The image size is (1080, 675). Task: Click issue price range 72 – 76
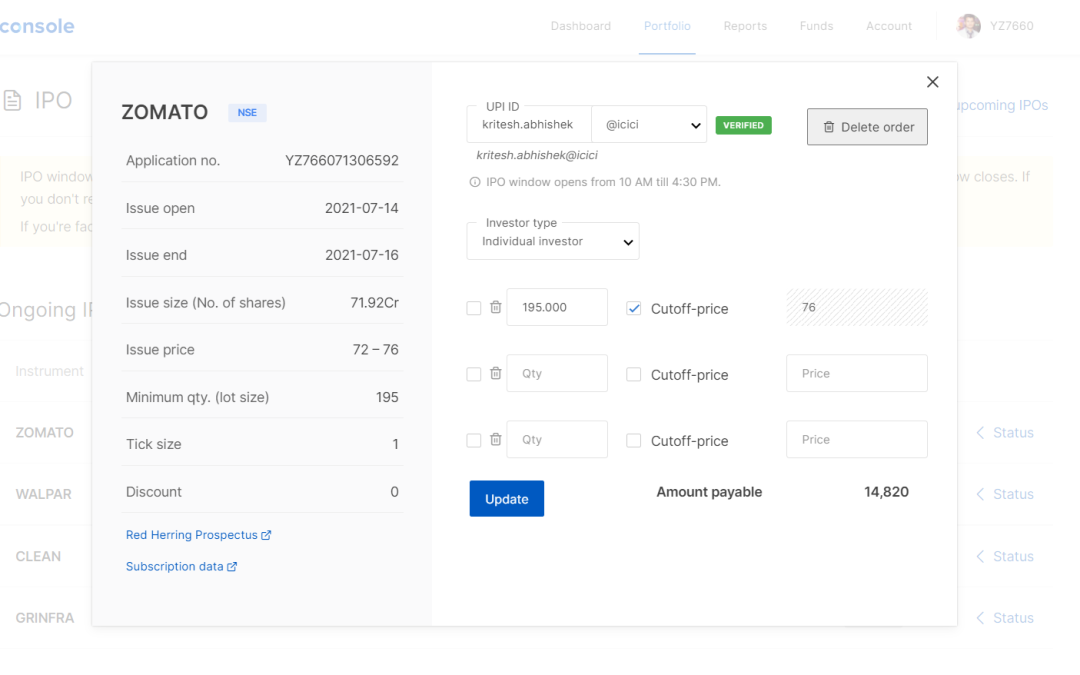375,349
